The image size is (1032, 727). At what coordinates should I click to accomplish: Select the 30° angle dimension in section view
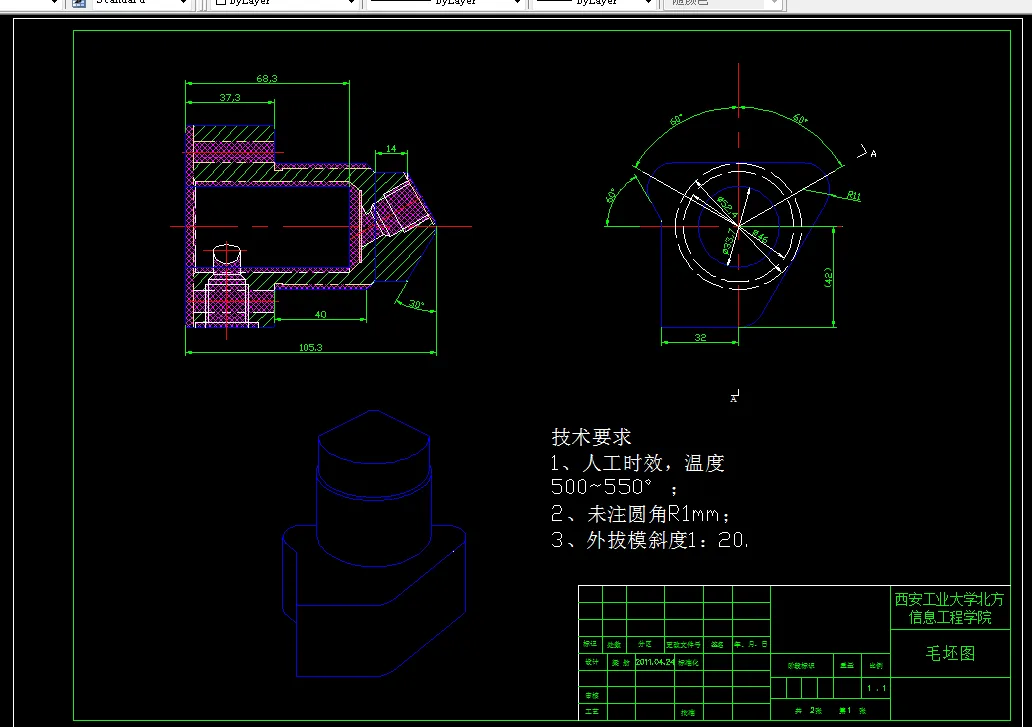(417, 305)
